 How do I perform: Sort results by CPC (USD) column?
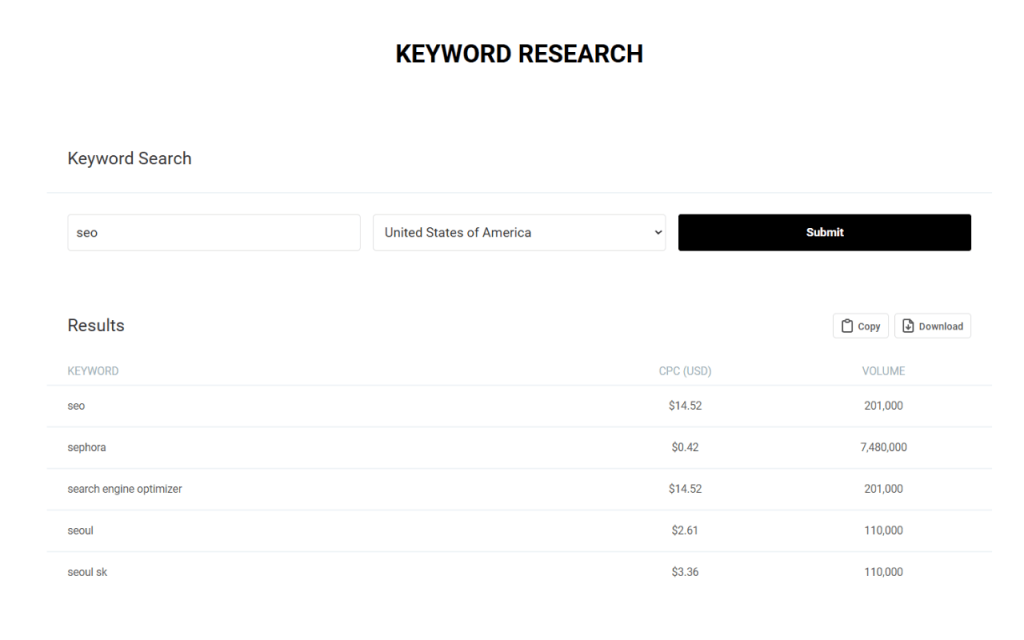685,370
